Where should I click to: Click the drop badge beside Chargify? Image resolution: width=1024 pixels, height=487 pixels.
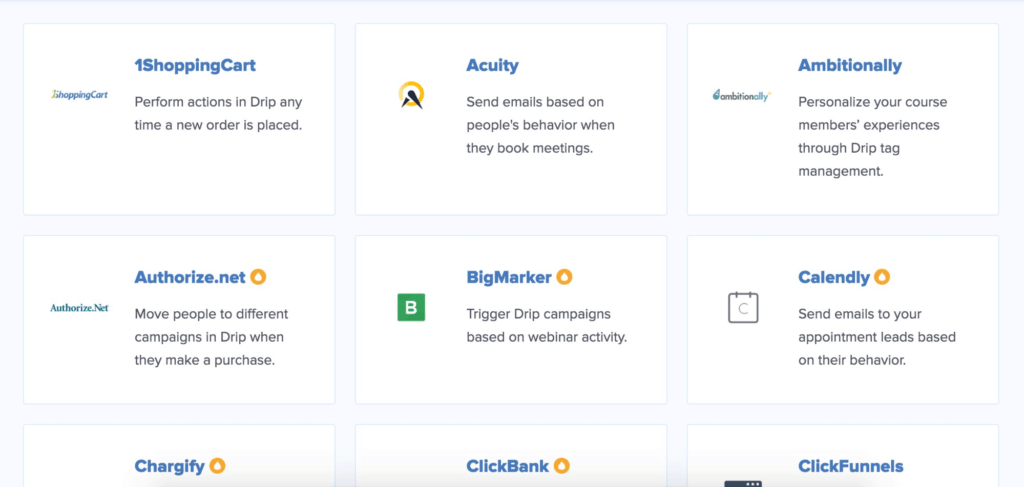point(217,465)
